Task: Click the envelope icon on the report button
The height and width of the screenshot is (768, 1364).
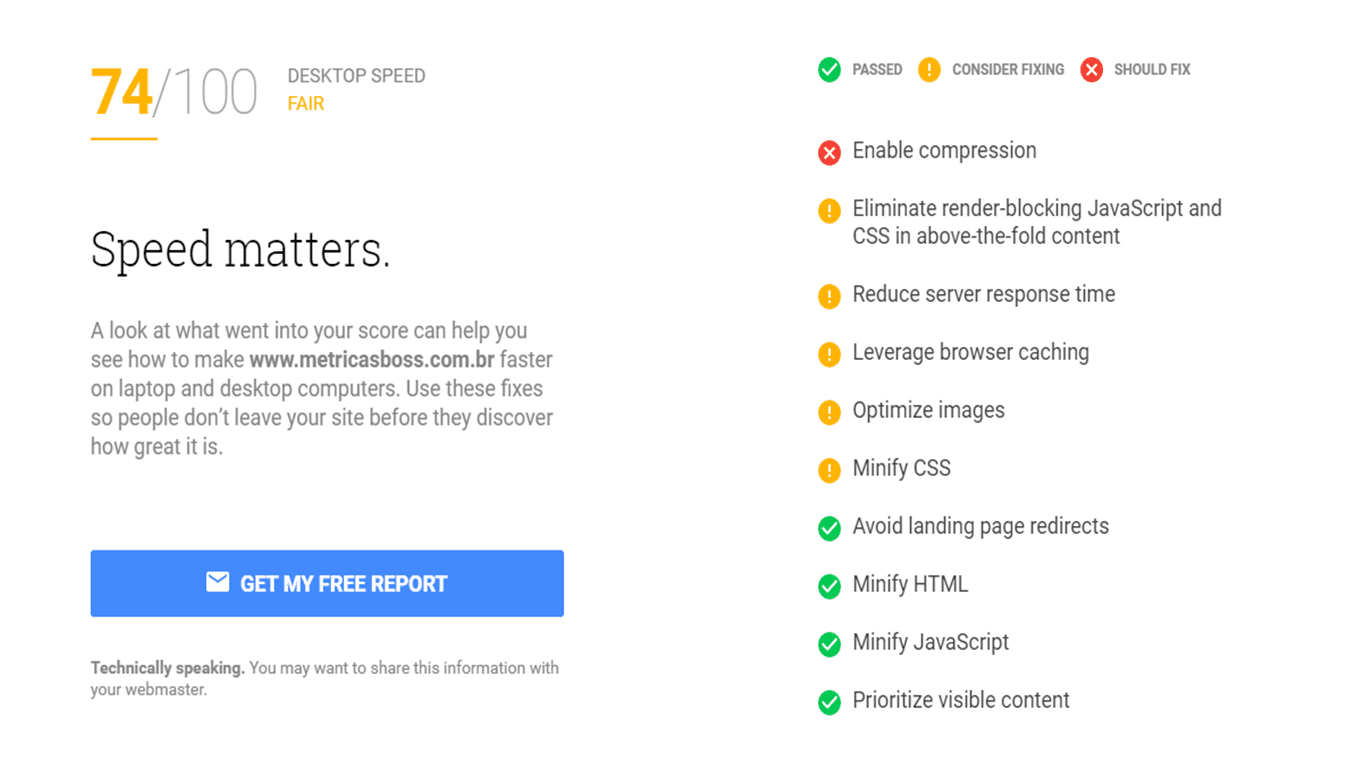Action: click(219, 583)
